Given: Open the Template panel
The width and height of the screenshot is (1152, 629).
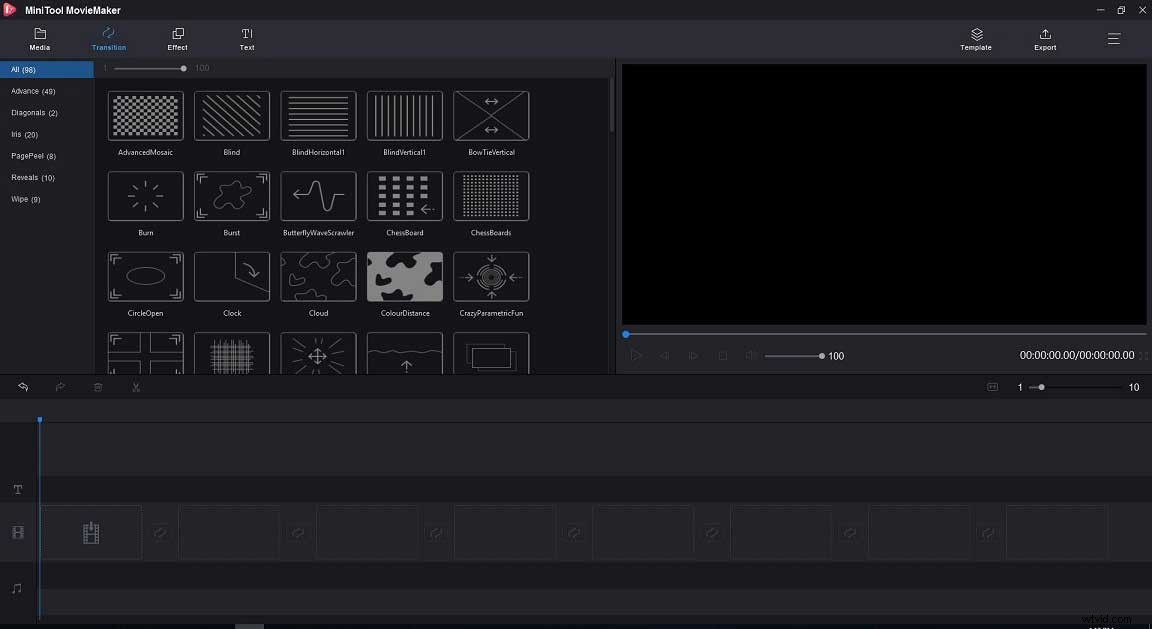Looking at the screenshot, I should (x=975, y=39).
